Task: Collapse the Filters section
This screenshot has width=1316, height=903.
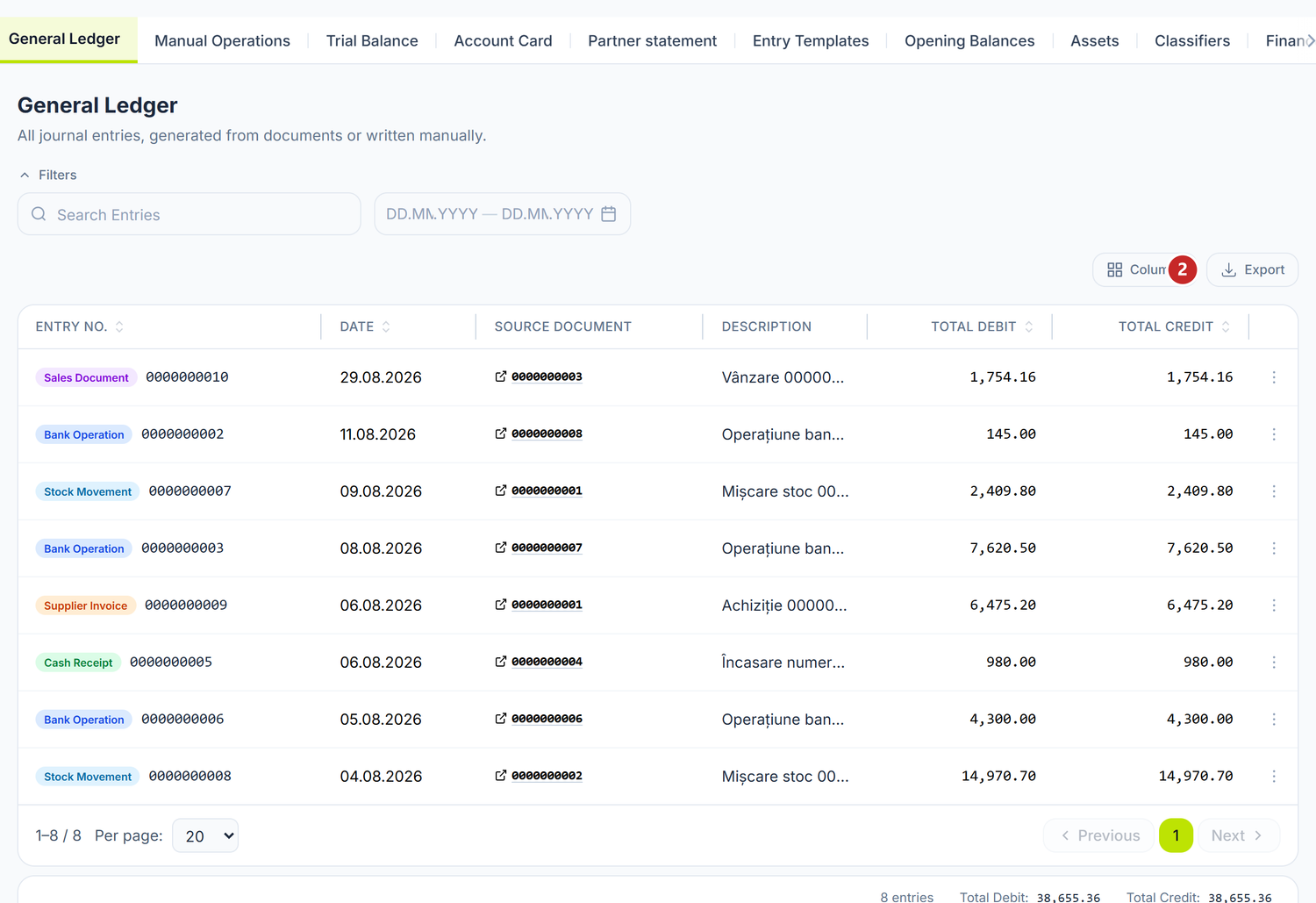Action: (x=48, y=175)
